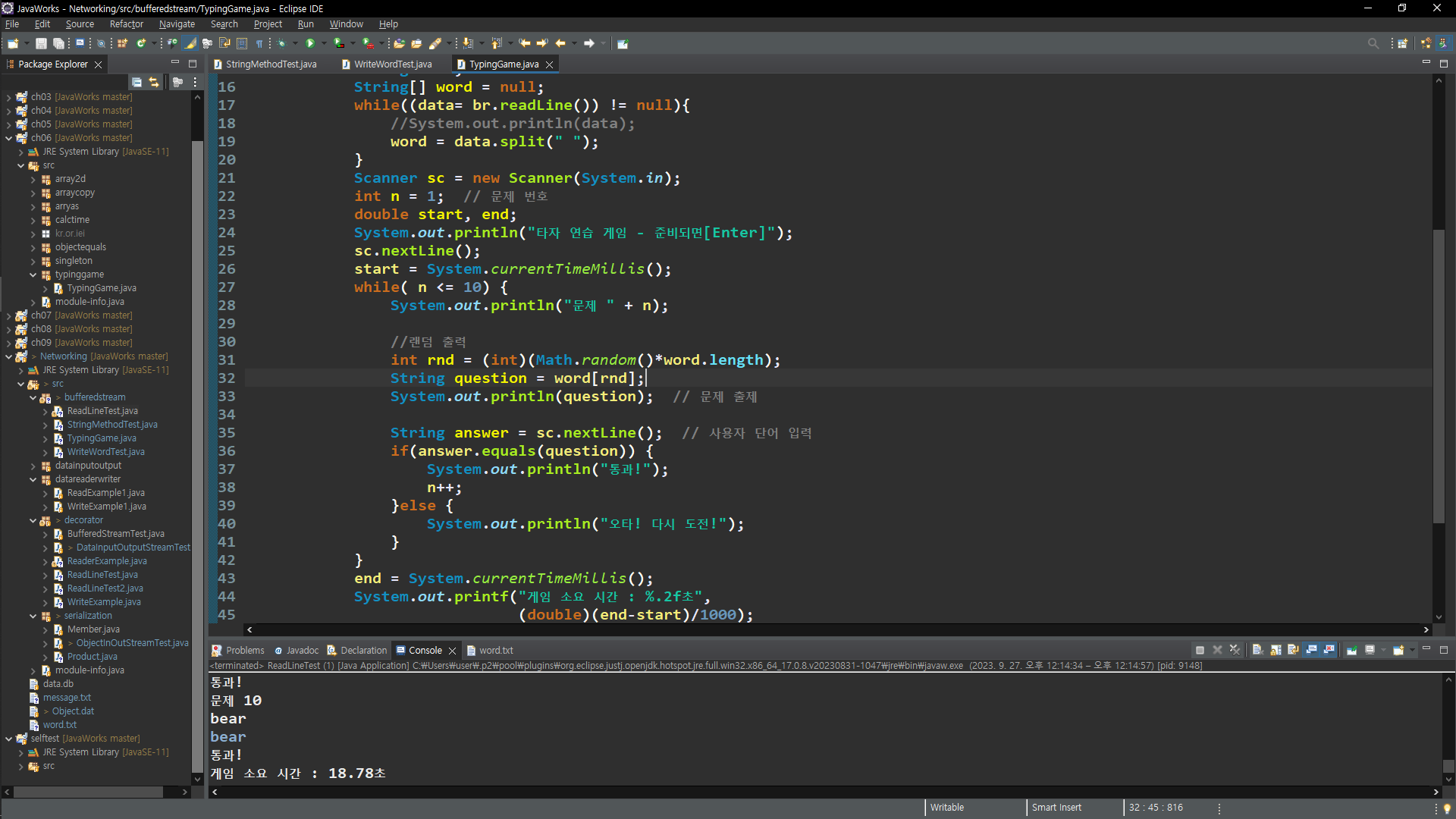Image resolution: width=1456 pixels, height=819 pixels.
Task: Toggle Link with Editor in Package Explorer
Action: click(x=154, y=82)
